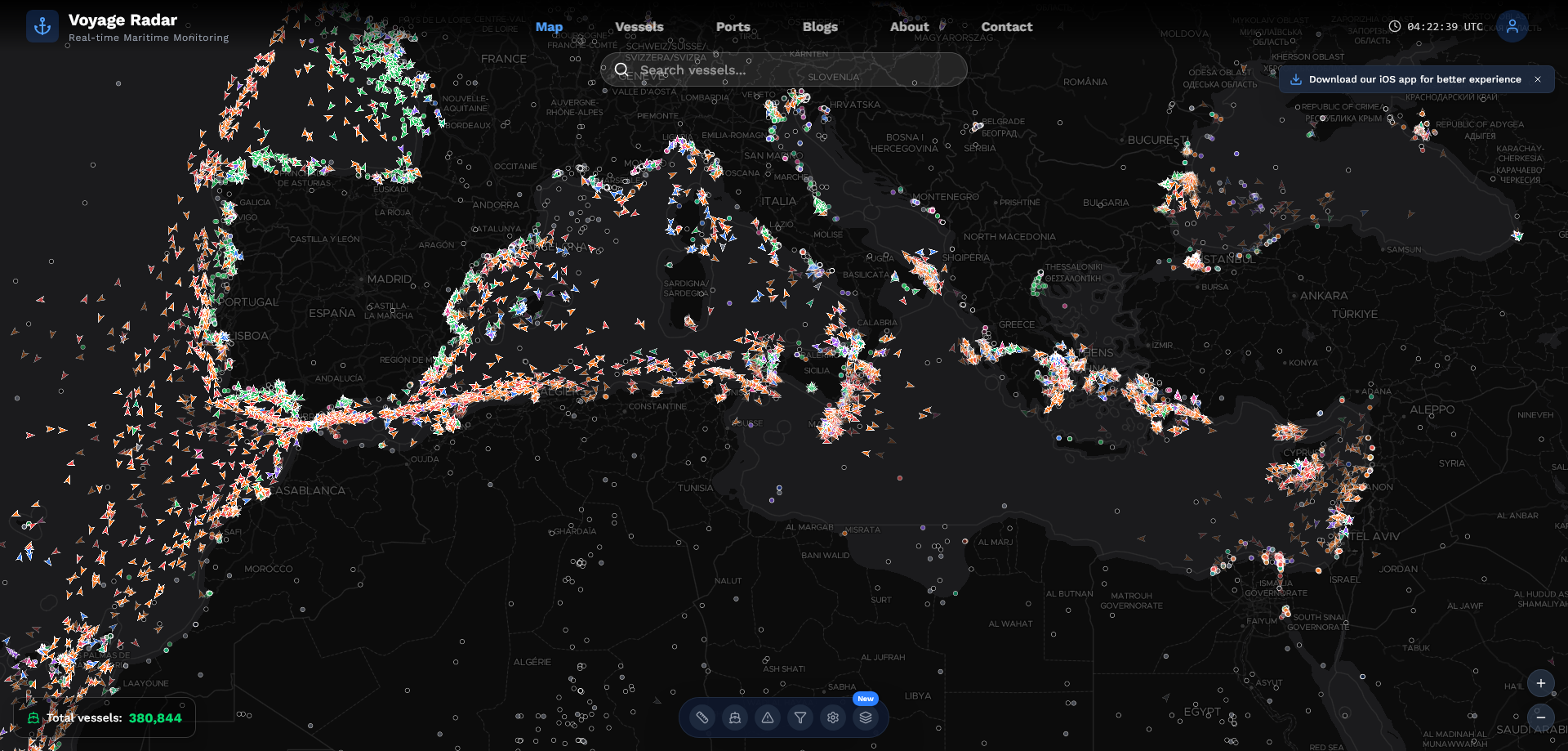Open the Ports page from top navigation
The height and width of the screenshot is (751, 1568).
pyautogui.click(x=733, y=26)
